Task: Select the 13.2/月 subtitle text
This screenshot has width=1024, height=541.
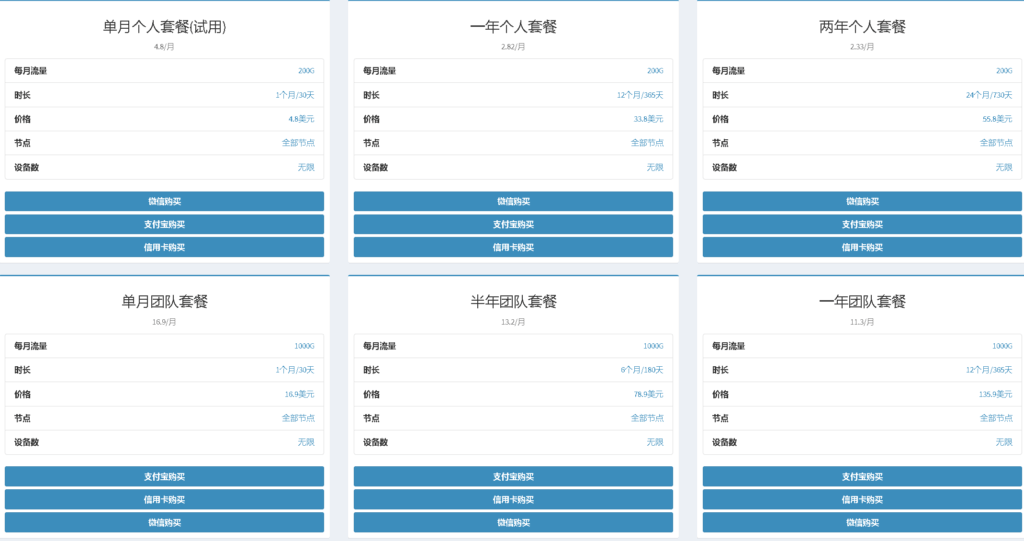Action: (x=513, y=322)
